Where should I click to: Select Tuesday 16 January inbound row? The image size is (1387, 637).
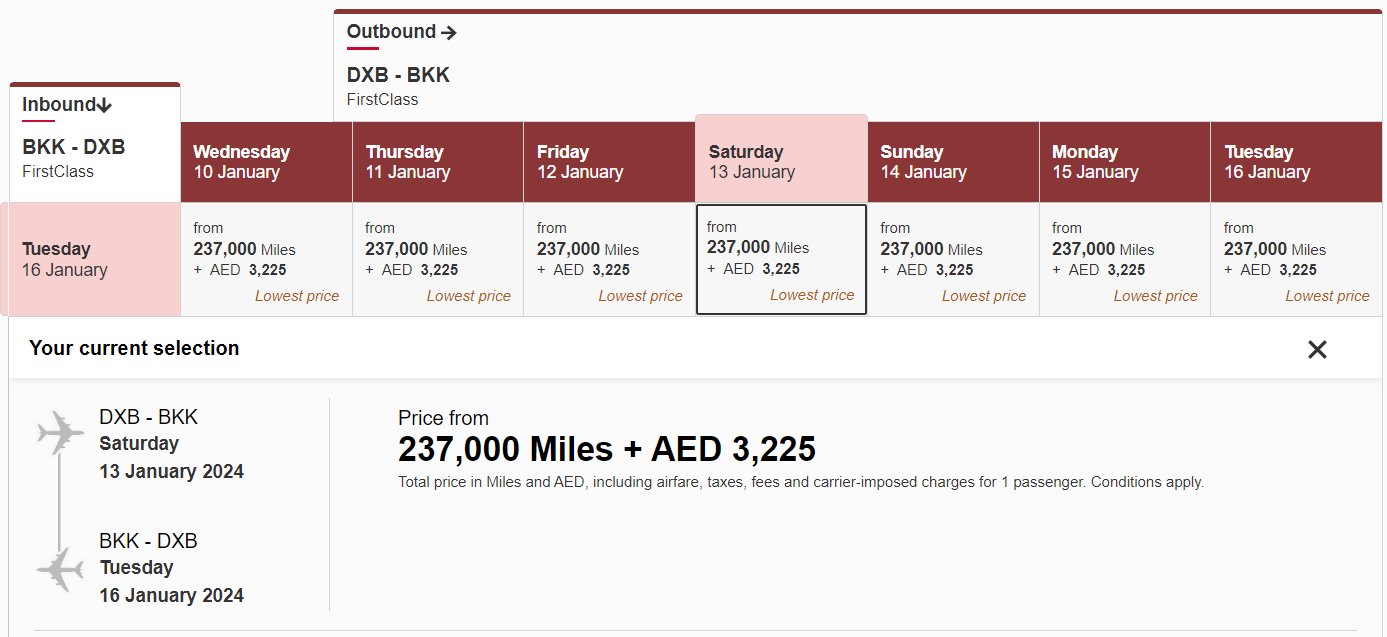[90, 259]
